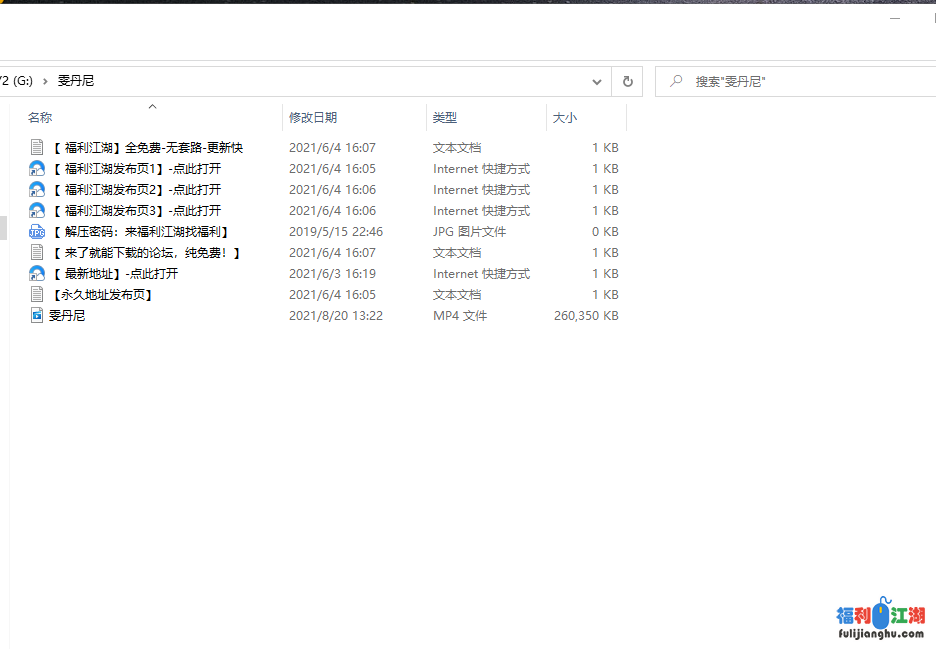936x649 pixels.
Task: Sort files by 修改日期 column
Action: [x=313, y=118]
